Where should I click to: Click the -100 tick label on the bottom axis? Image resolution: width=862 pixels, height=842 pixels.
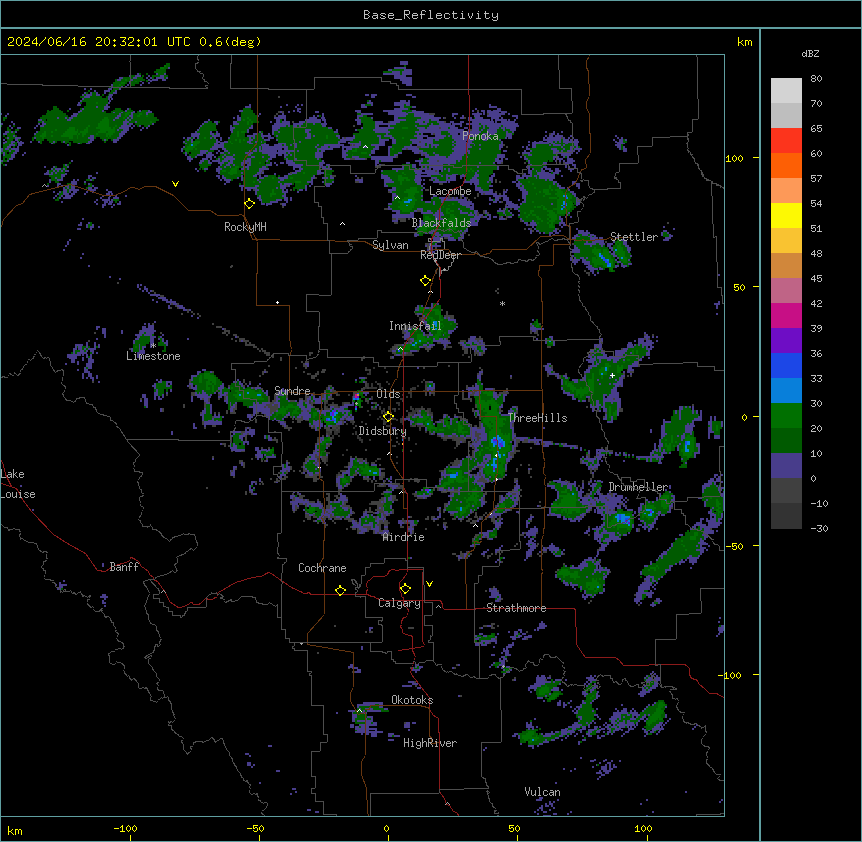[x=125, y=828]
